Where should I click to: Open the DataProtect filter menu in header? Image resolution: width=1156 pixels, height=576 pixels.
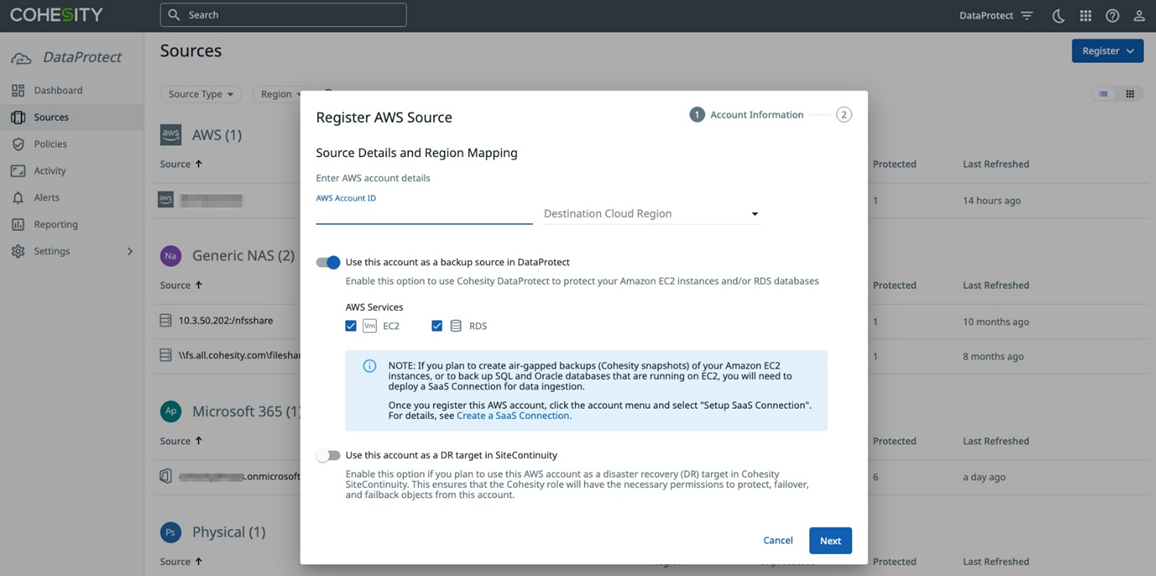click(x=995, y=15)
